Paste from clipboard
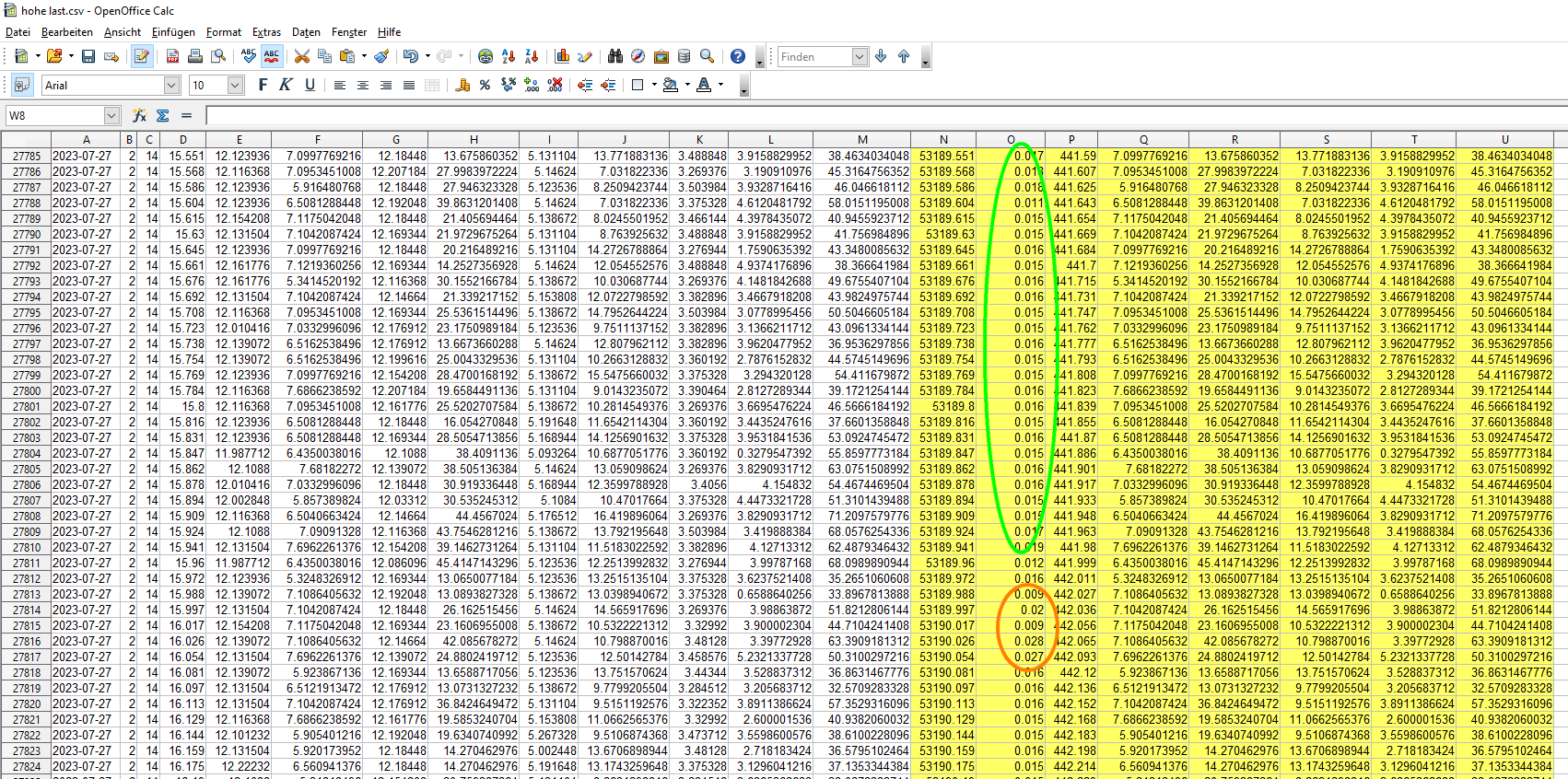Viewport: 1568px width, 779px height. tap(347, 56)
